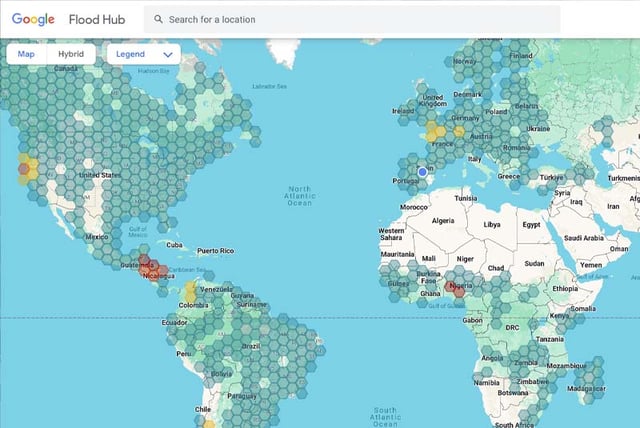Click the Ukraine map label
This screenshot has height=428, width=640.
pos(538,129)
